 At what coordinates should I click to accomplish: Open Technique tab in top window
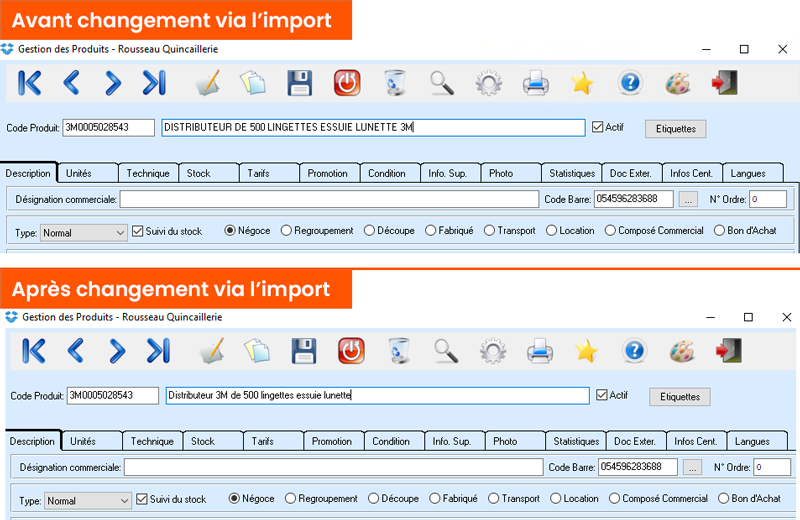pos(148,174)
